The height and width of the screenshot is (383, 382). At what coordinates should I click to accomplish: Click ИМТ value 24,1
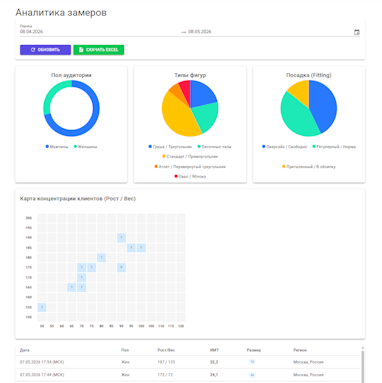click(x=214, y=375)
